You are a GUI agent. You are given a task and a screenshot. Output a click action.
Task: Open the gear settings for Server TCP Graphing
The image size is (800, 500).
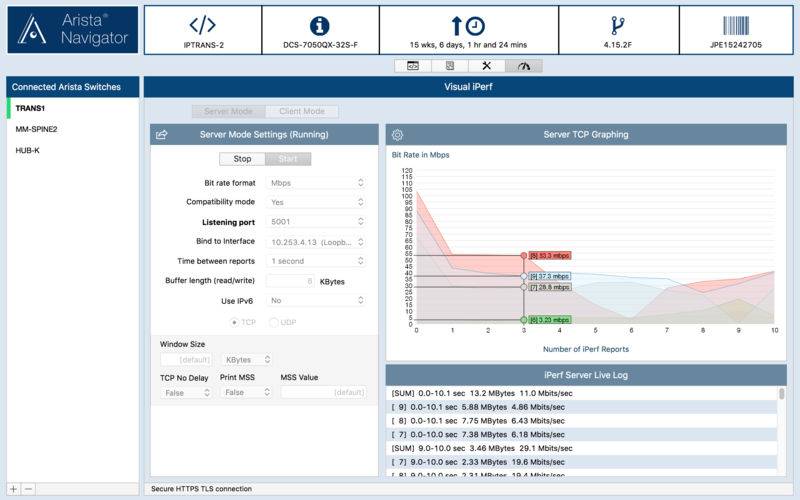point(397,135)
